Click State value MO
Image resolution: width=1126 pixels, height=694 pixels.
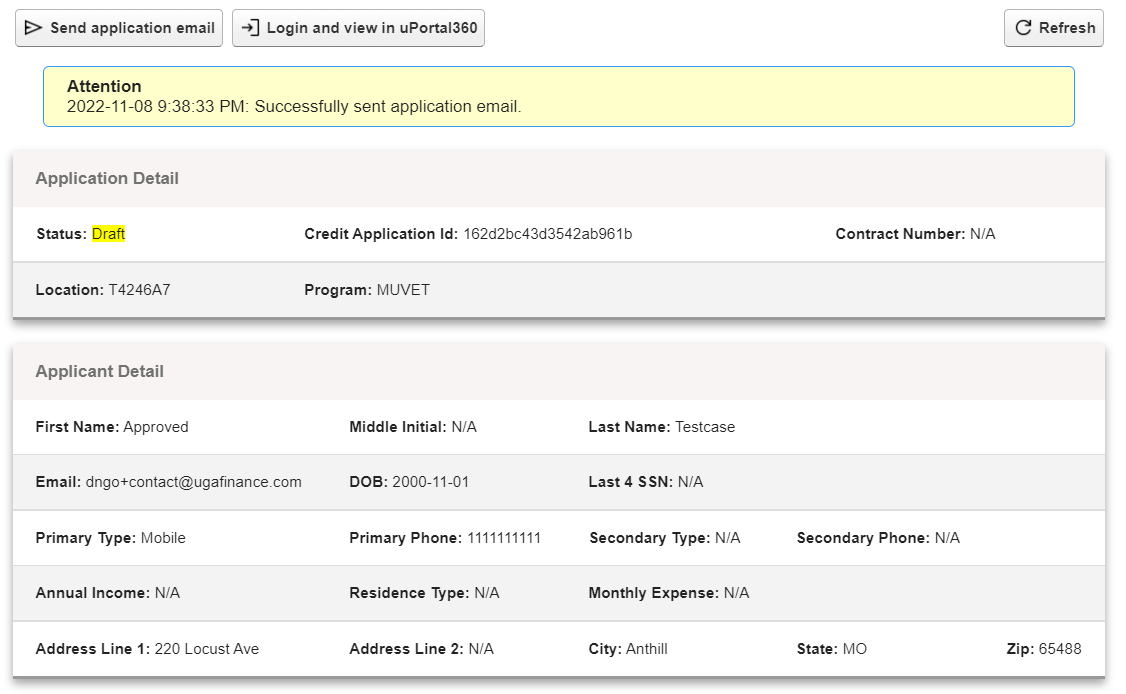[855, 649]
